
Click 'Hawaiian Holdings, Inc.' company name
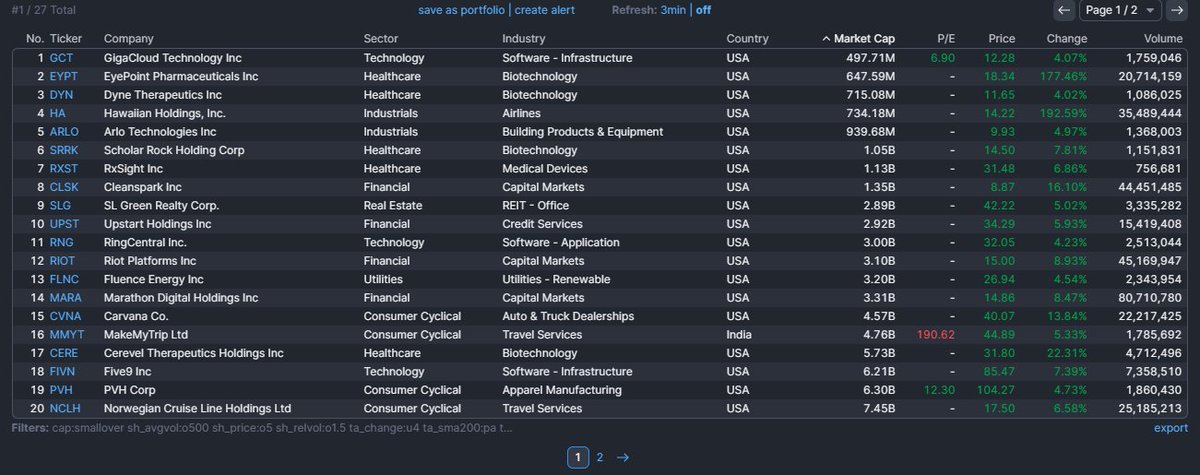(x=165, y=113)
